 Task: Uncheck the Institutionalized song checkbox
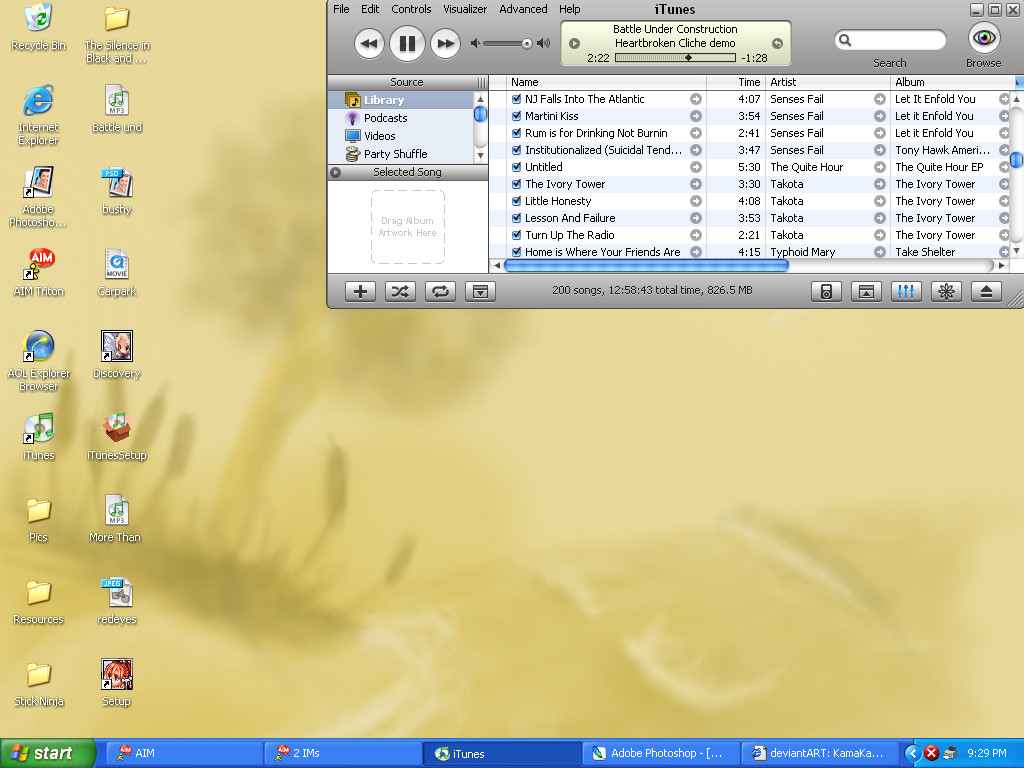[517, 150]
